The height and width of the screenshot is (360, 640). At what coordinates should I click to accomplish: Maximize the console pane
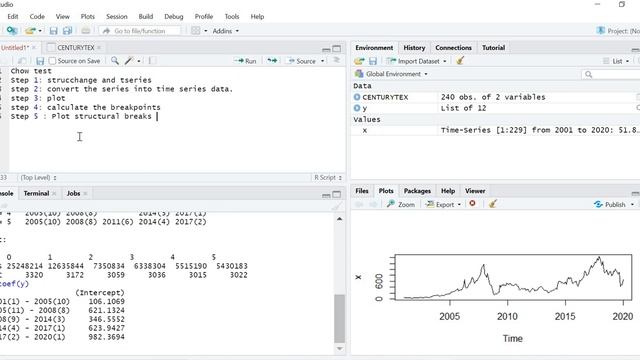point(337,194)
